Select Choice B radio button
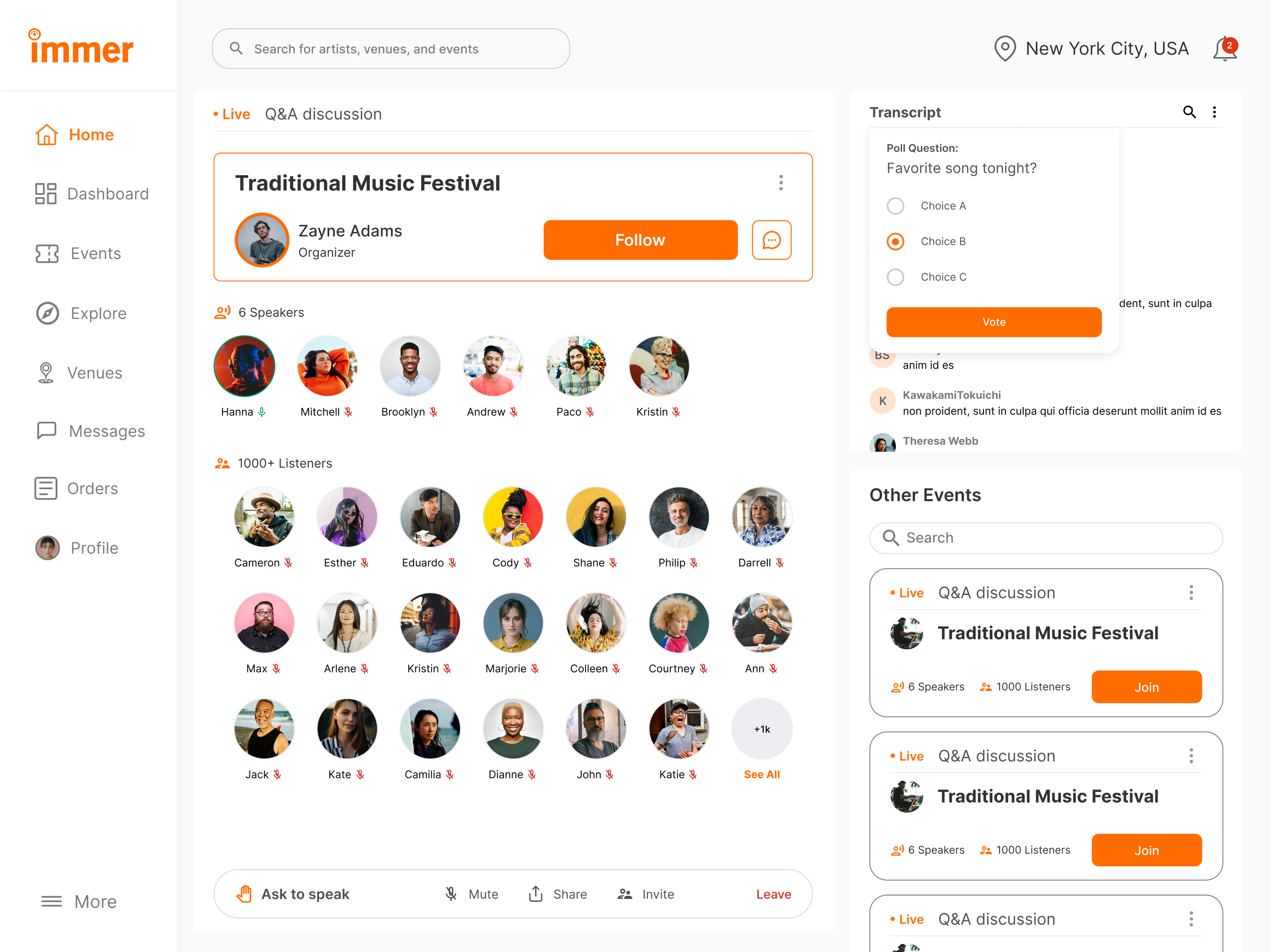This screenshot has height=952, width=1271. [895, 241]
